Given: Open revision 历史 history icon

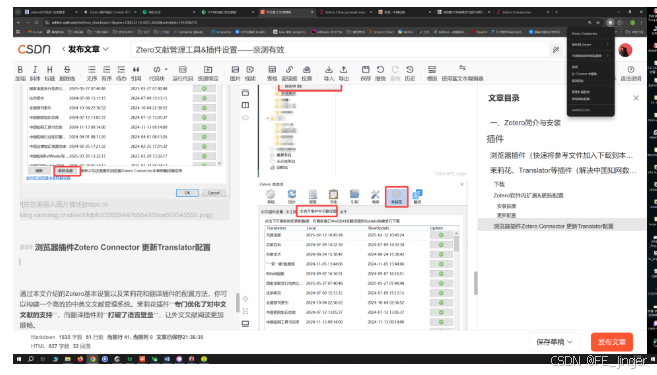Looking at the screenshot, I should [x=410, y=73].
